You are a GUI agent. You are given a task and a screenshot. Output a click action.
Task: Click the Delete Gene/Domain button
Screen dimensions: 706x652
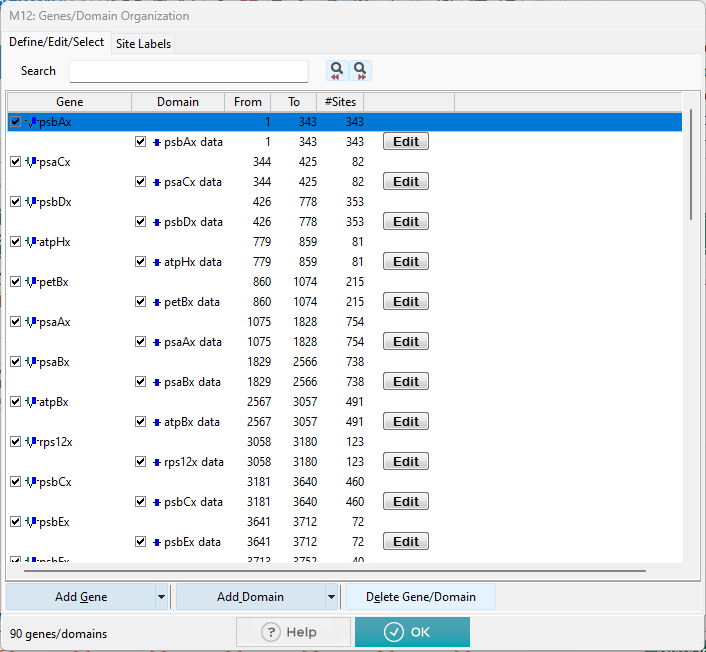coord(420,597)
